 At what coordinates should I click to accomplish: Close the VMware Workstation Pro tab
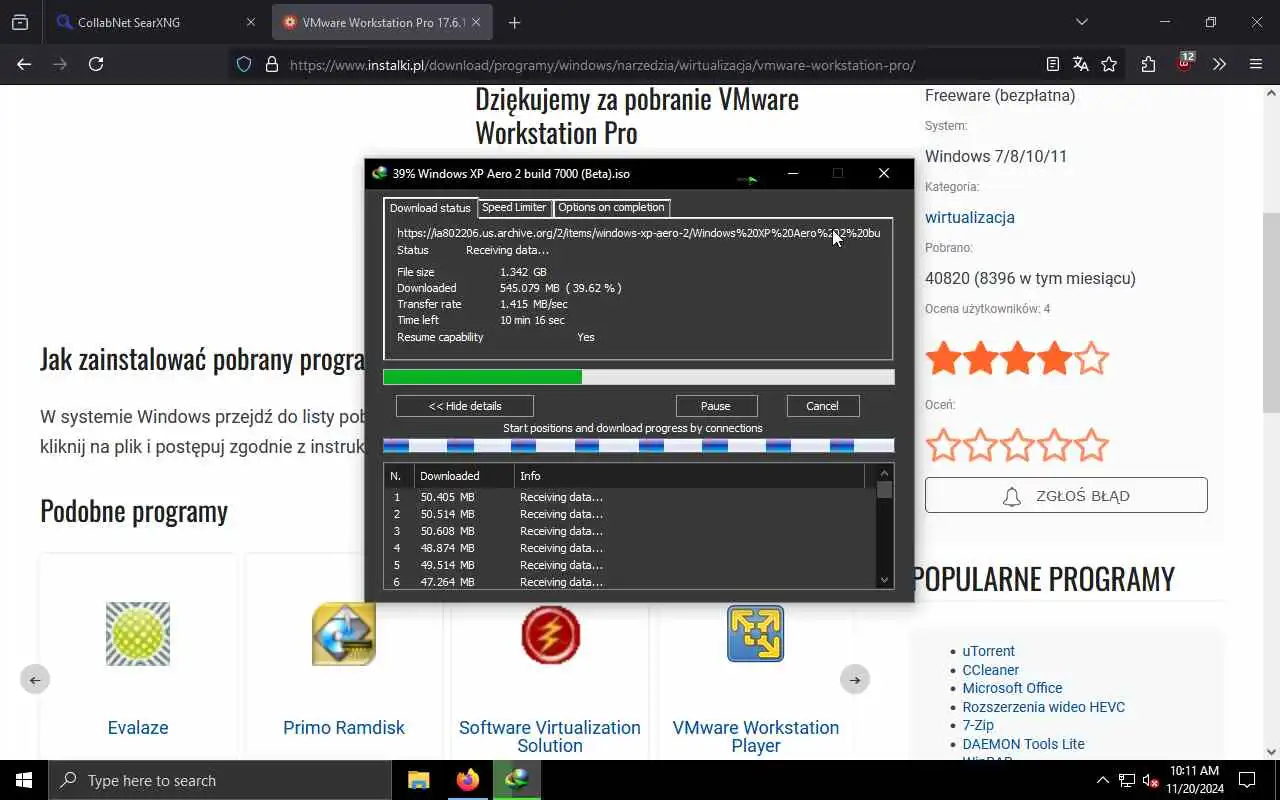pos(476,22)
